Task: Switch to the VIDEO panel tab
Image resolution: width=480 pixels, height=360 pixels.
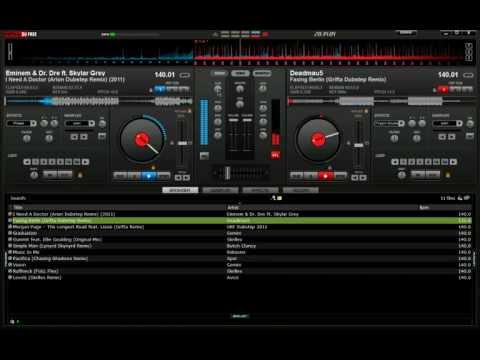Action: [x=240, y=73]
